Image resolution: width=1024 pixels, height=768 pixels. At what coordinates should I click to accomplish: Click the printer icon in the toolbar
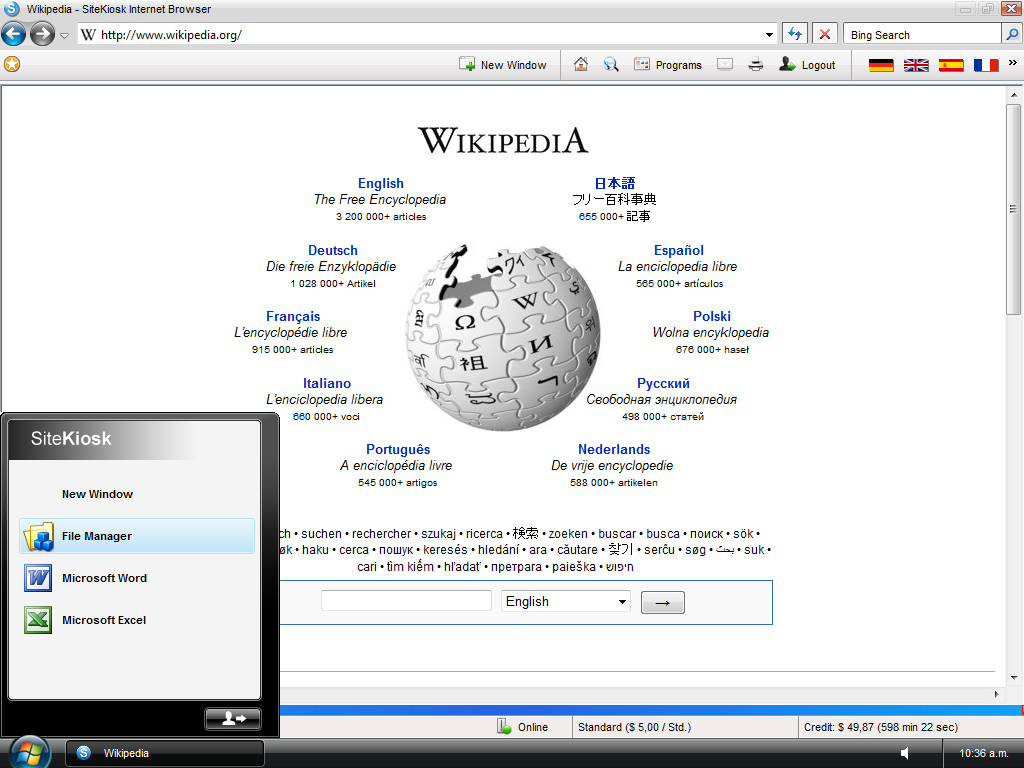pyautogui.click(x=756, y=65)
